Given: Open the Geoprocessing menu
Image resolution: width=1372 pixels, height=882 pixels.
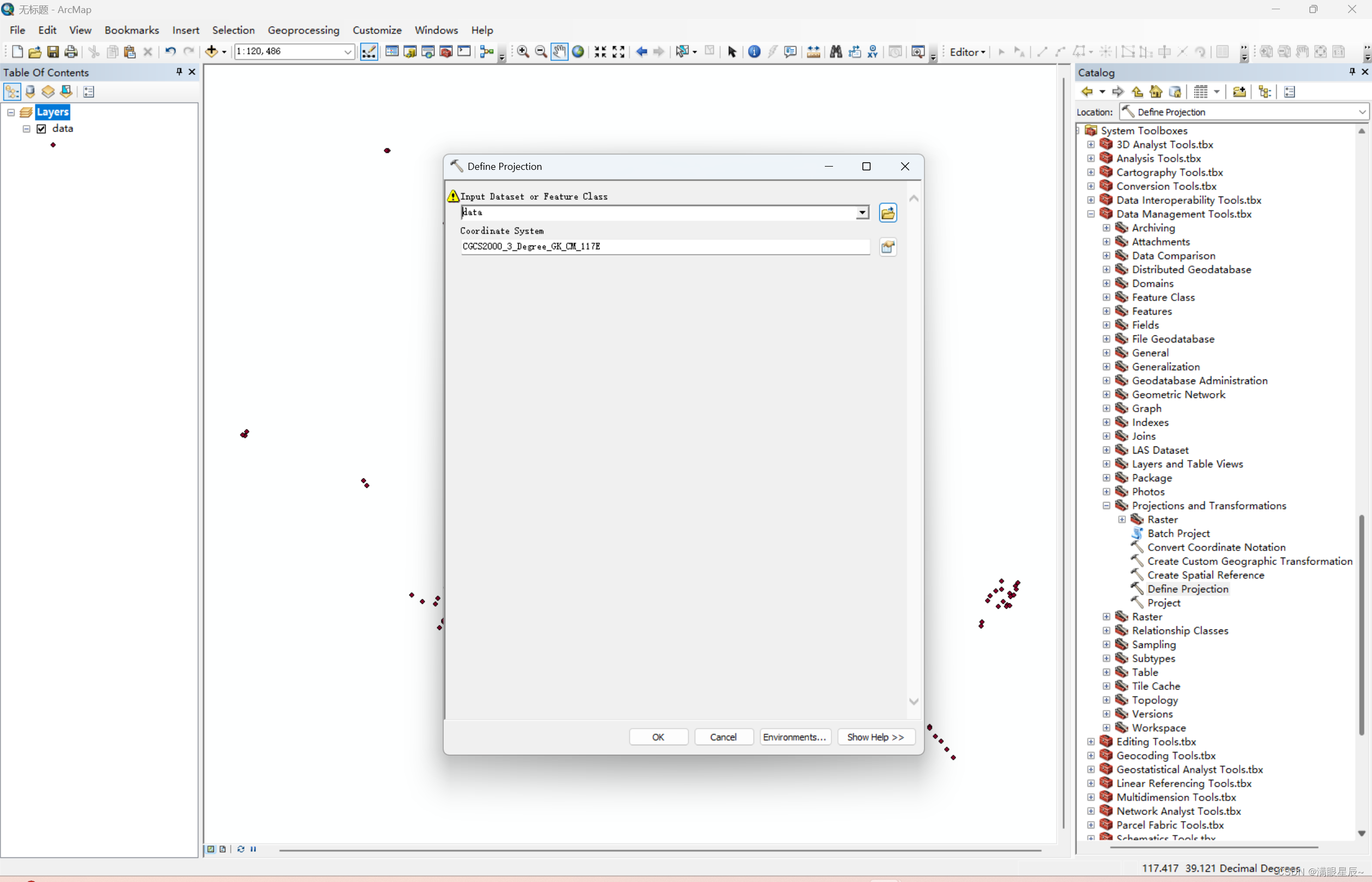Looking at the screenshot, I should (x=303, y=30).
